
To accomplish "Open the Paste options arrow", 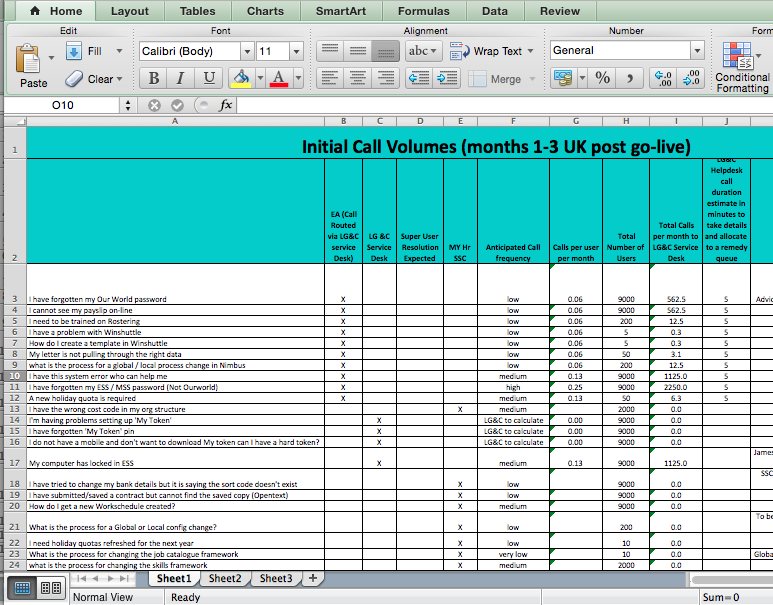I will (51, 58).
